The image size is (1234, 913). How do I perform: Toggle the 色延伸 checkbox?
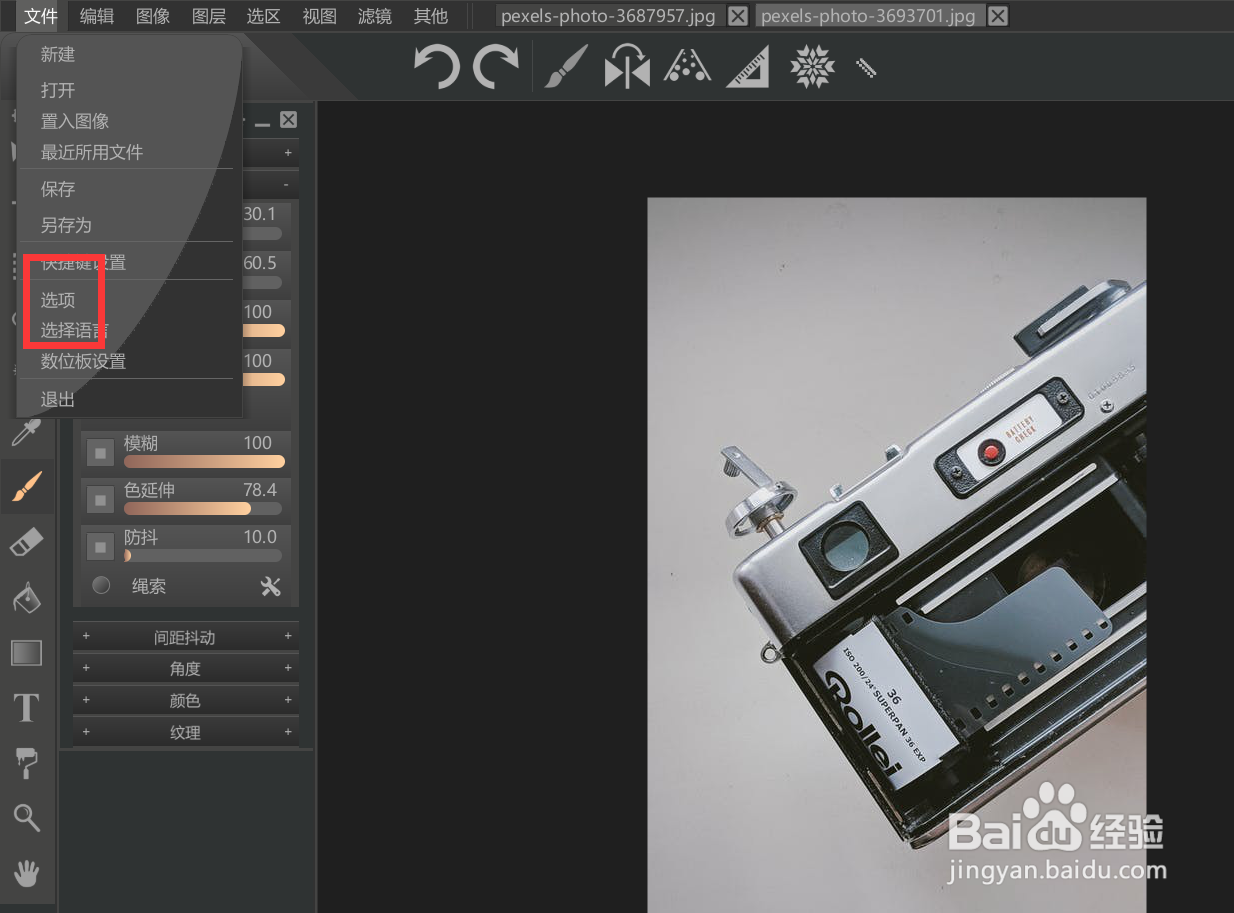click(x=100, y=498)
